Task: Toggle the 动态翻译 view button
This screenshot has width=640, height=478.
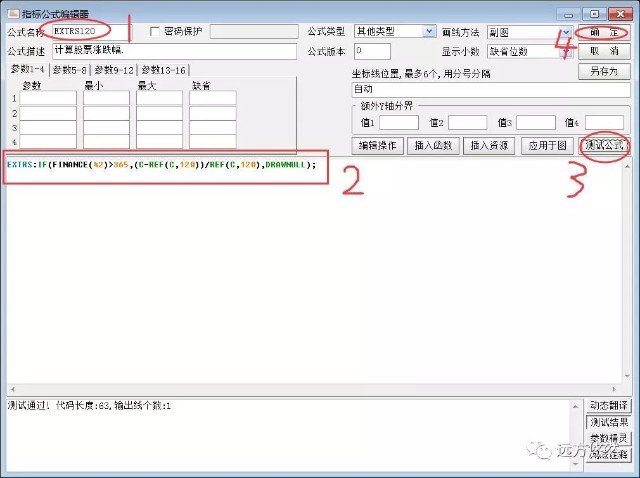Action: coord(608,405)
